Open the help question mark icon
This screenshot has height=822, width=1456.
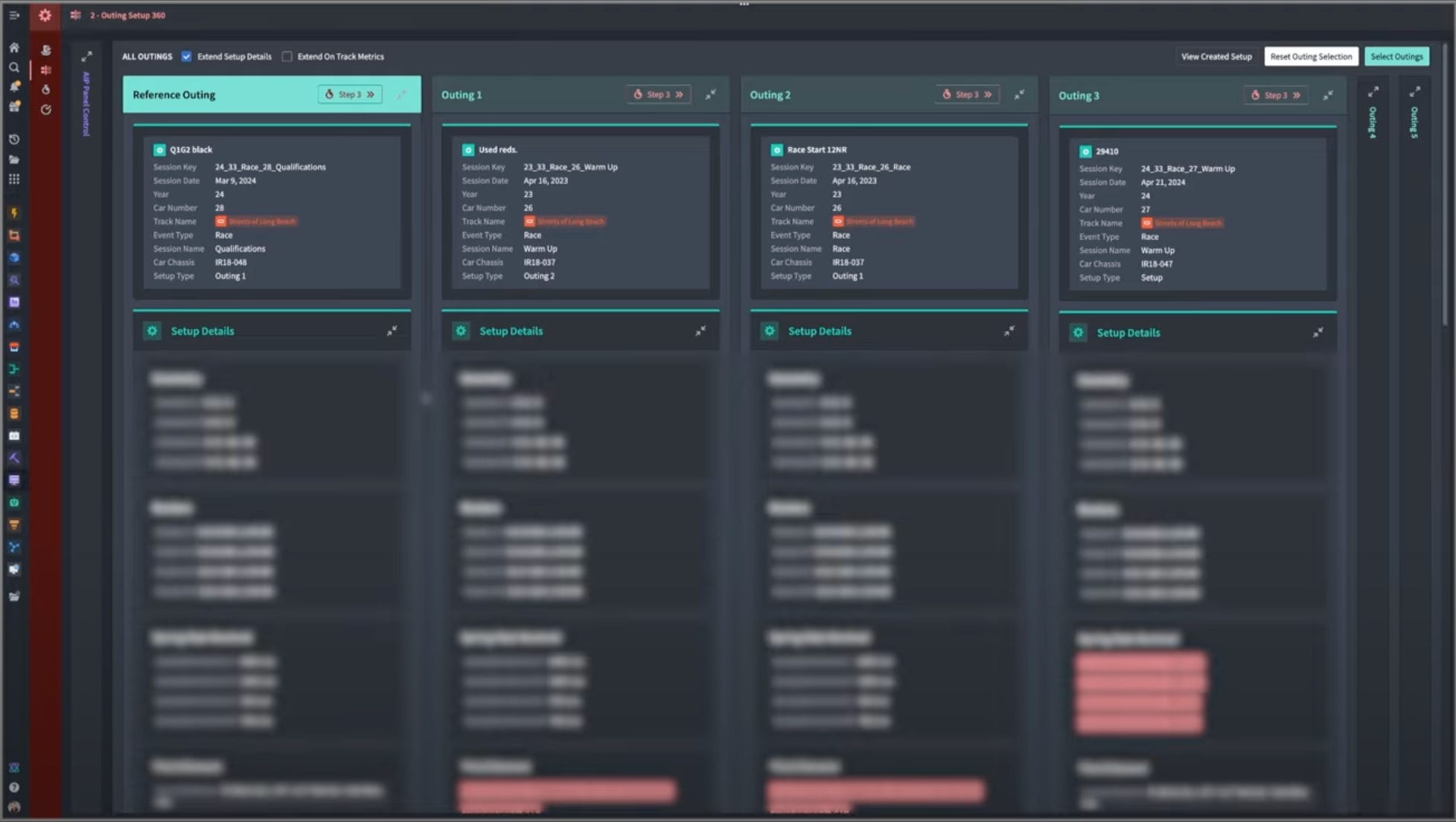pos(14,788)
